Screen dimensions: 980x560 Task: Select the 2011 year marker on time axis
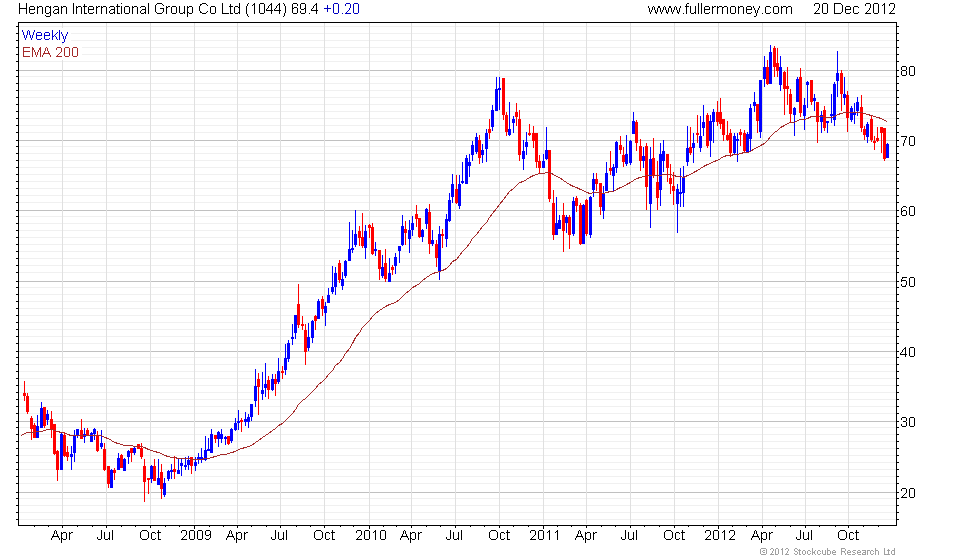tap(545, 535)
